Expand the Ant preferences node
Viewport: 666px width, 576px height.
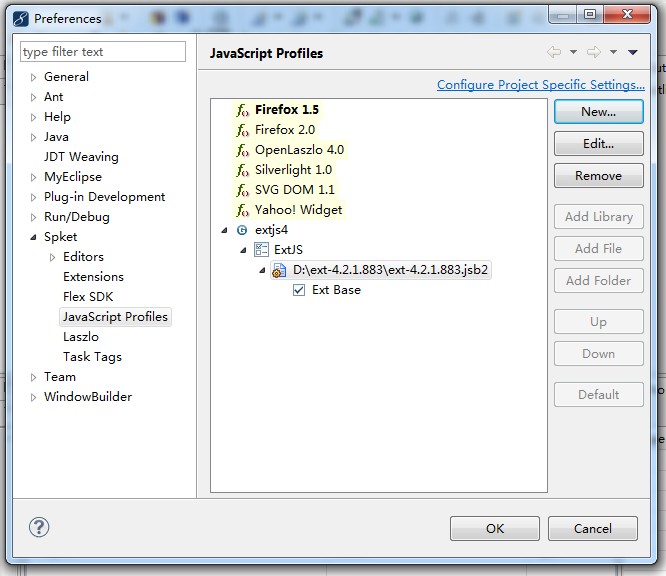click(x=34, y=97)
